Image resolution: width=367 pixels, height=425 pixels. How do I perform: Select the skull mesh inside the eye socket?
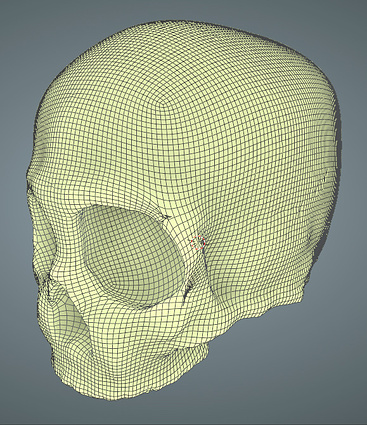[132, 255]
